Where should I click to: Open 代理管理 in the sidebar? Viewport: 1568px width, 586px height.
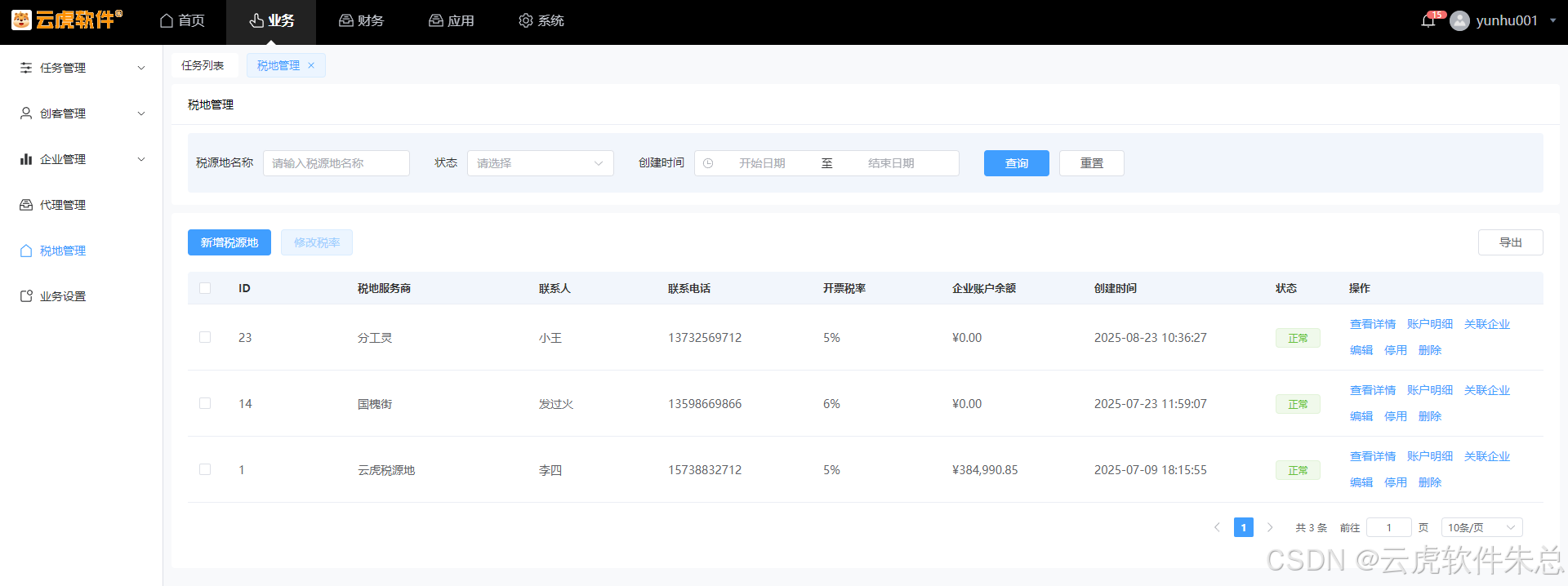click(63, 205)
